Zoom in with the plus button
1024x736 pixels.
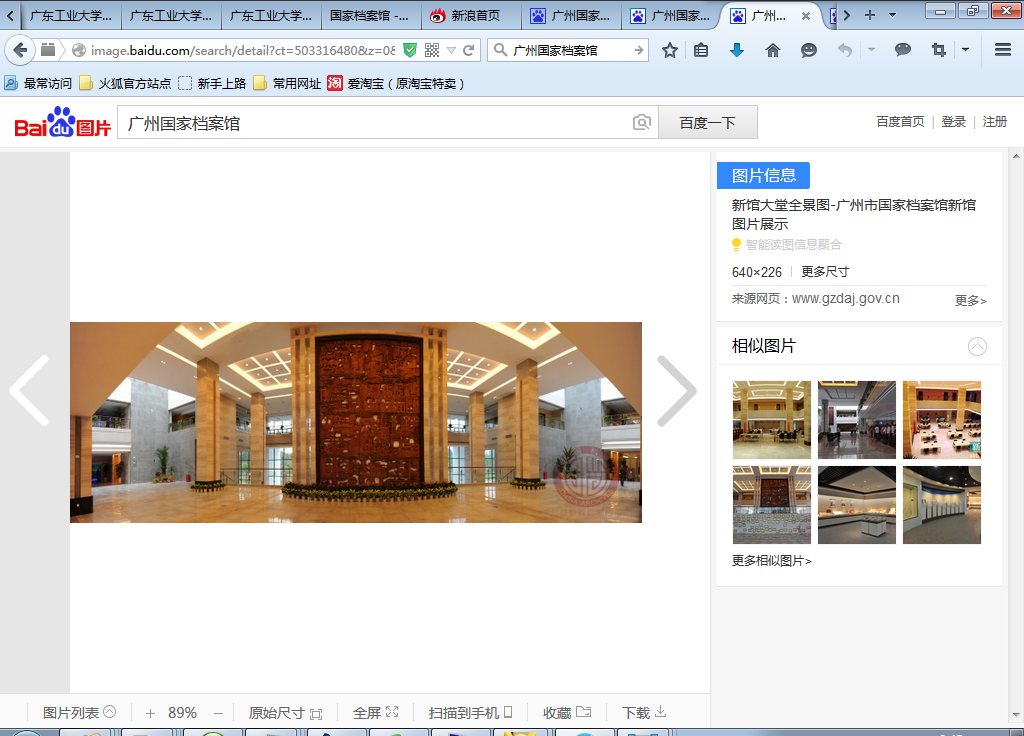coord(150,713)
